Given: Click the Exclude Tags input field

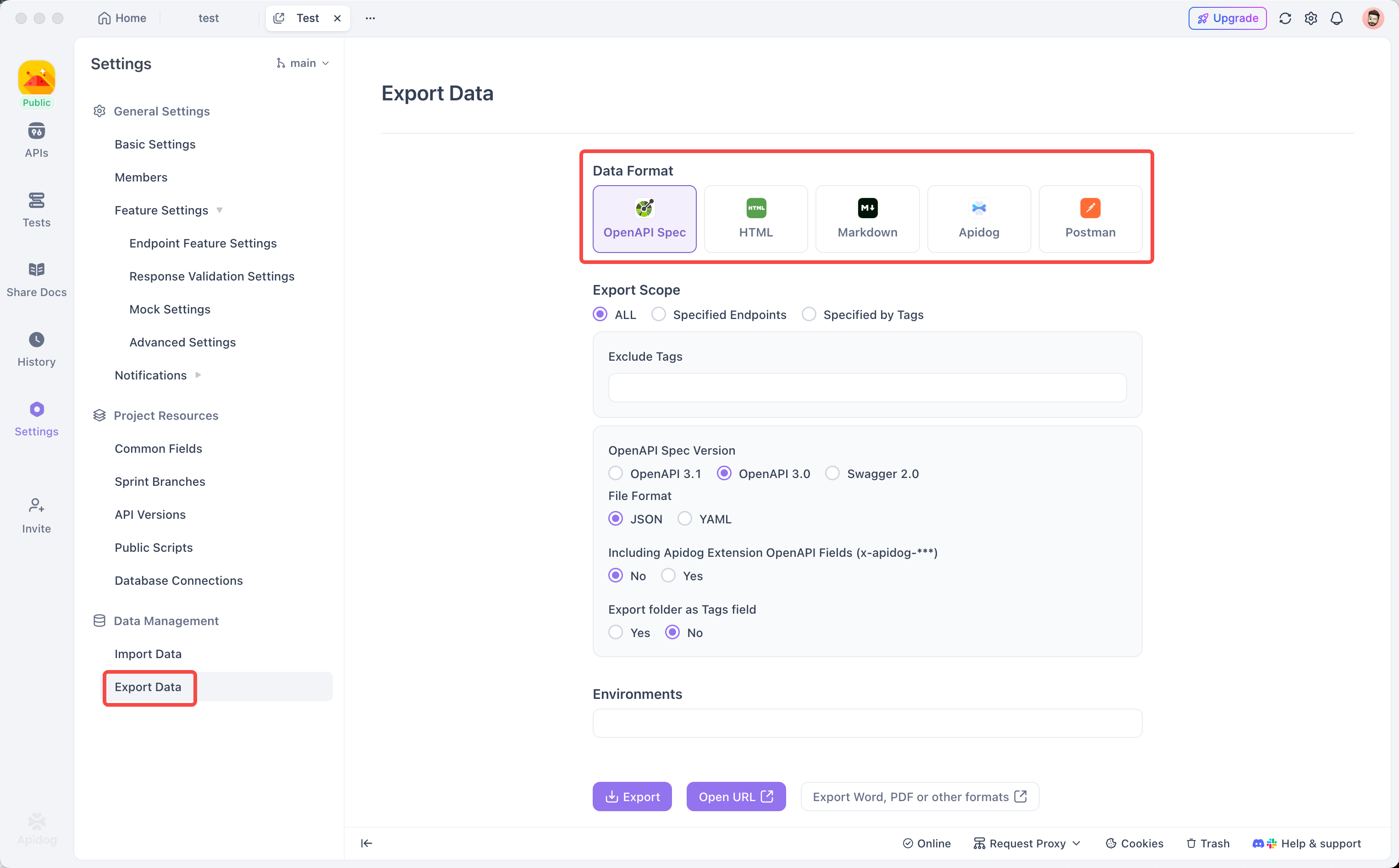Looking at the screenshot, I should [867, 388].
